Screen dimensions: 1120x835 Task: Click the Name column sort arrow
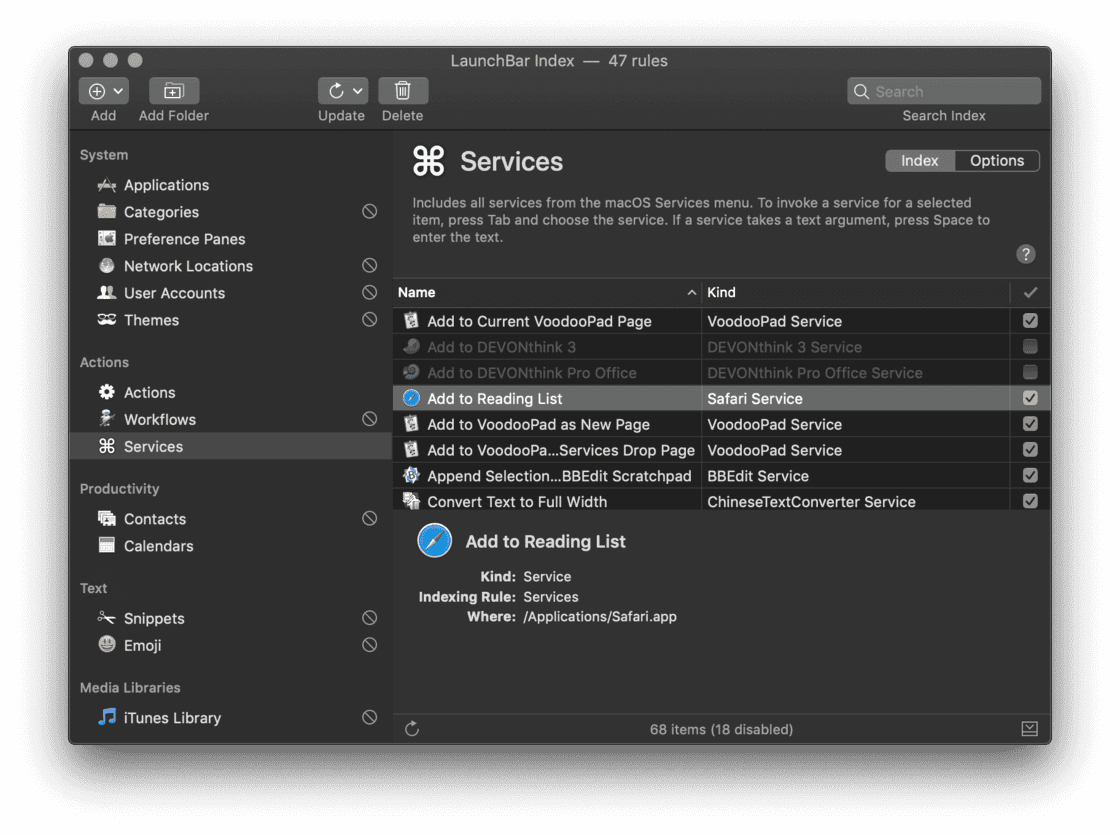691,293
